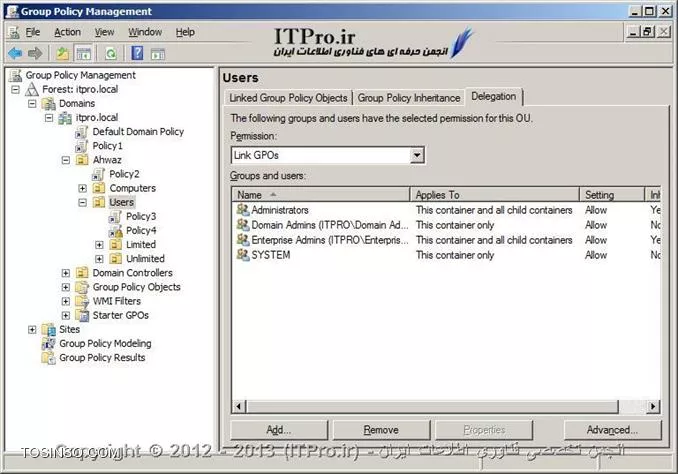This screenshot has height=474, width=678.
Task: Click the Forest itpro.local icon
Action: 32,90
